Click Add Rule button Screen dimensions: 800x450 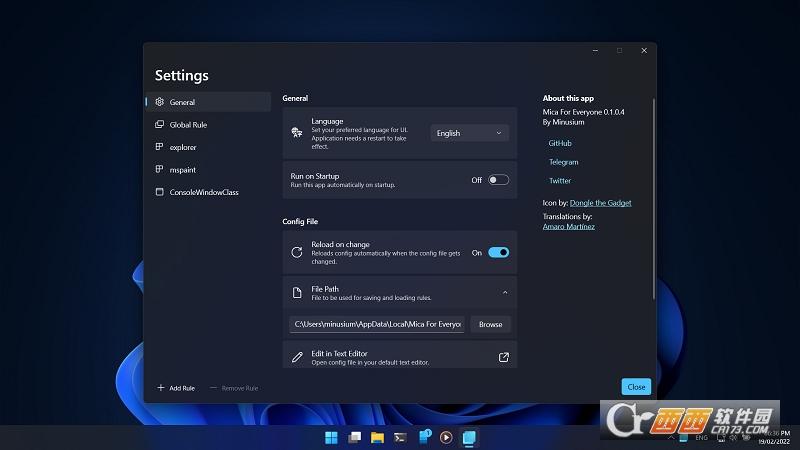(x=176, y=388)
